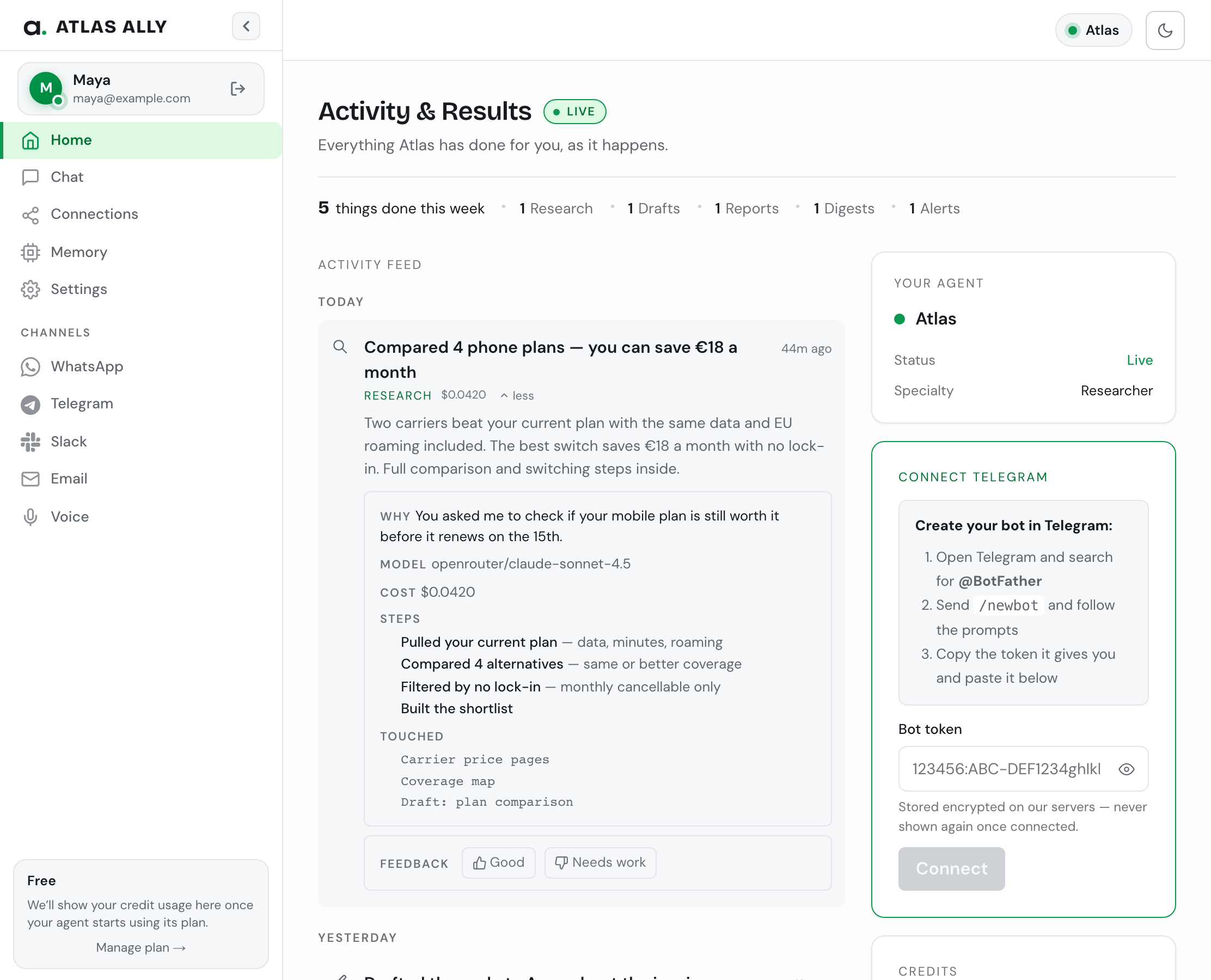The image size is (1211, 980).
Task: Select the WhatsApp channel
Action: pos(141,367)
